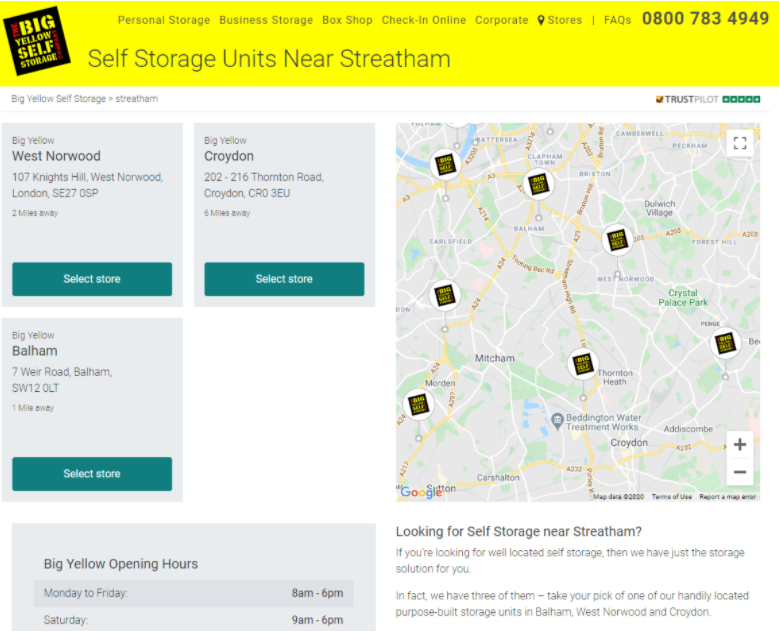Click the Big Yellow Self Storage logo
The height and width of the screenshot is (633, 779).
[36, 41]
